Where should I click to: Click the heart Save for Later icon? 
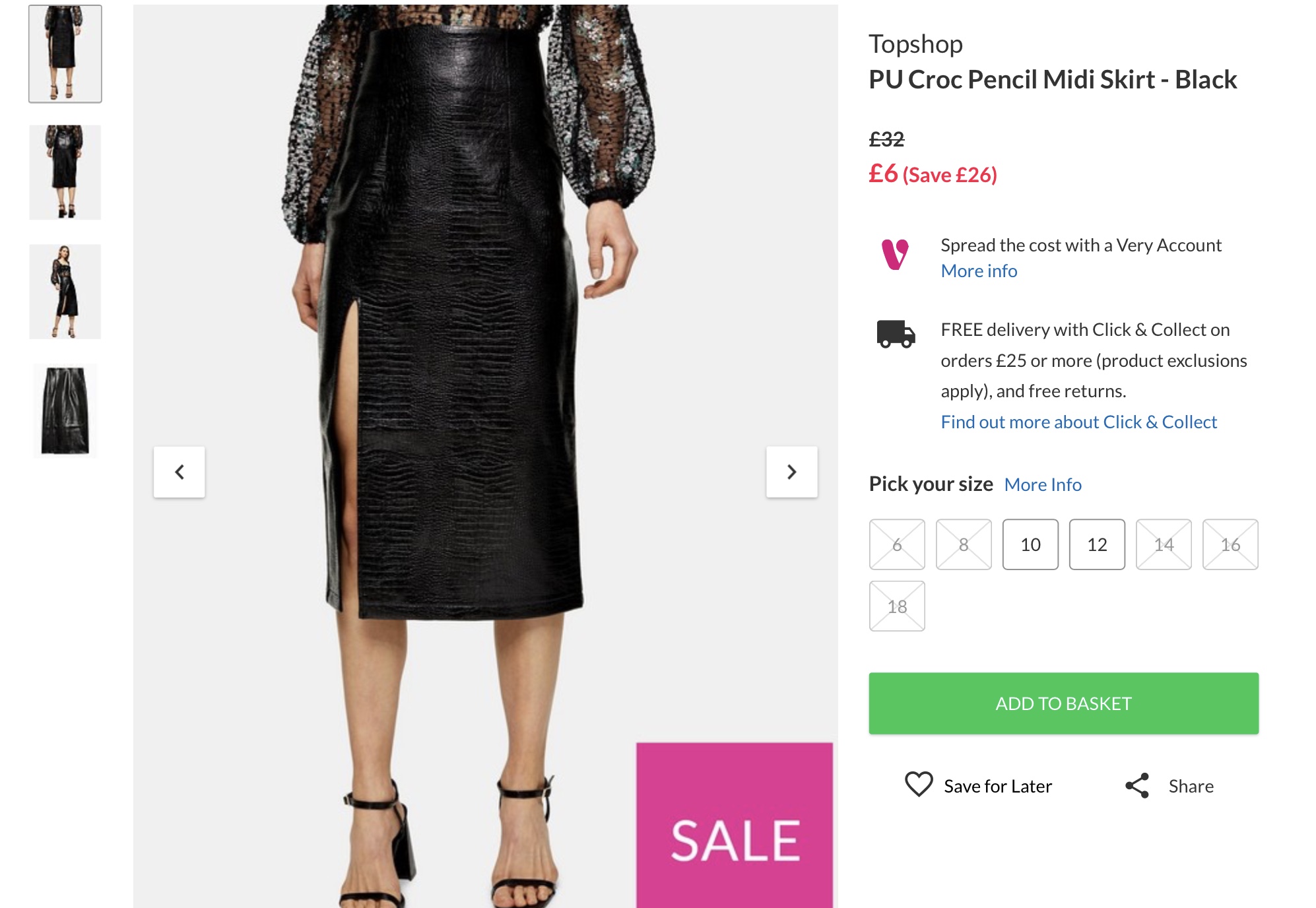tap(918, 785)
